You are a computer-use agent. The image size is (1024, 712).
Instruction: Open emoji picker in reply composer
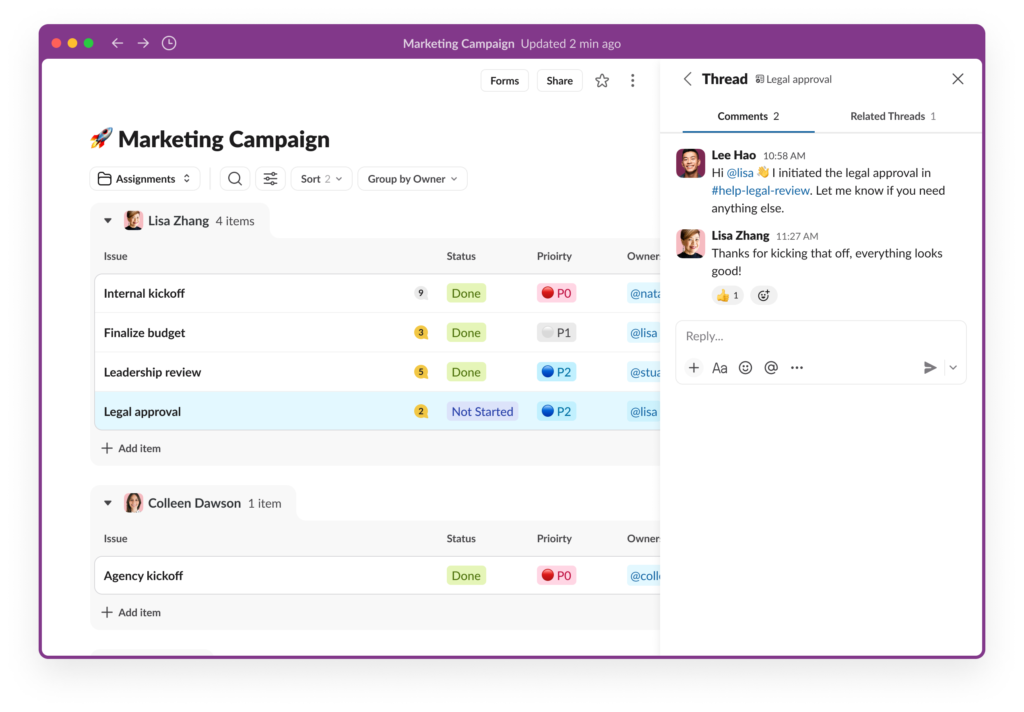click(x=745, y=368)
